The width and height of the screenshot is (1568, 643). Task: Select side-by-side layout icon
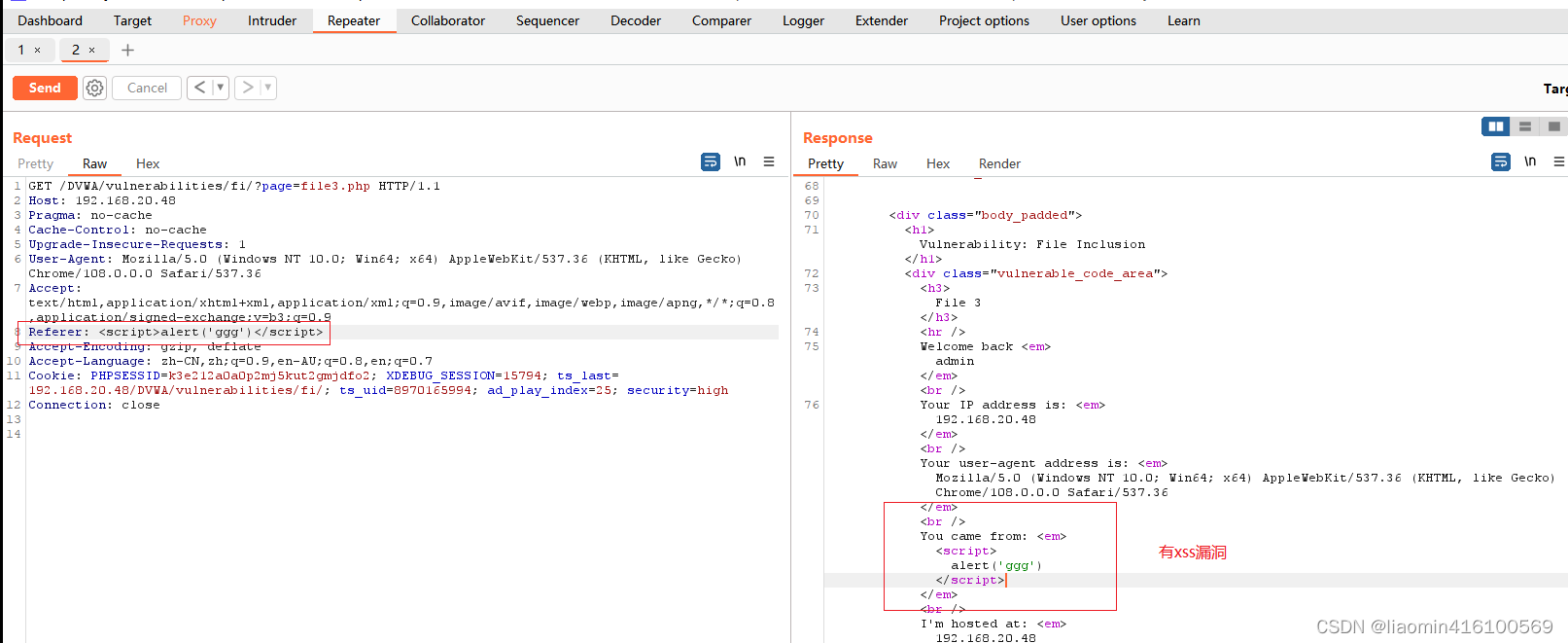click(x=1496, y=126)
